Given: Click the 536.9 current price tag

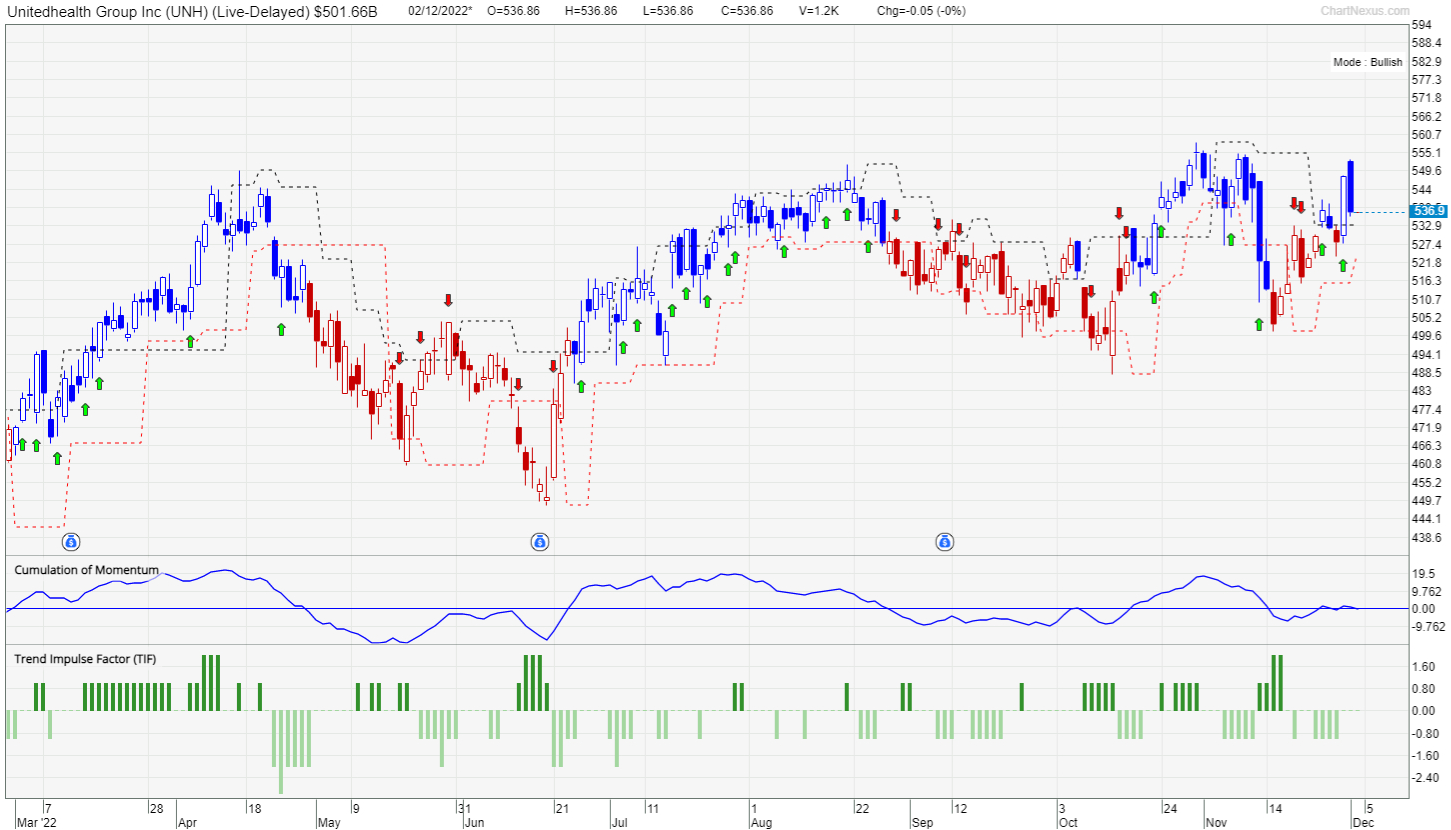Looking at the screenshot, I should click(1427, 211).
